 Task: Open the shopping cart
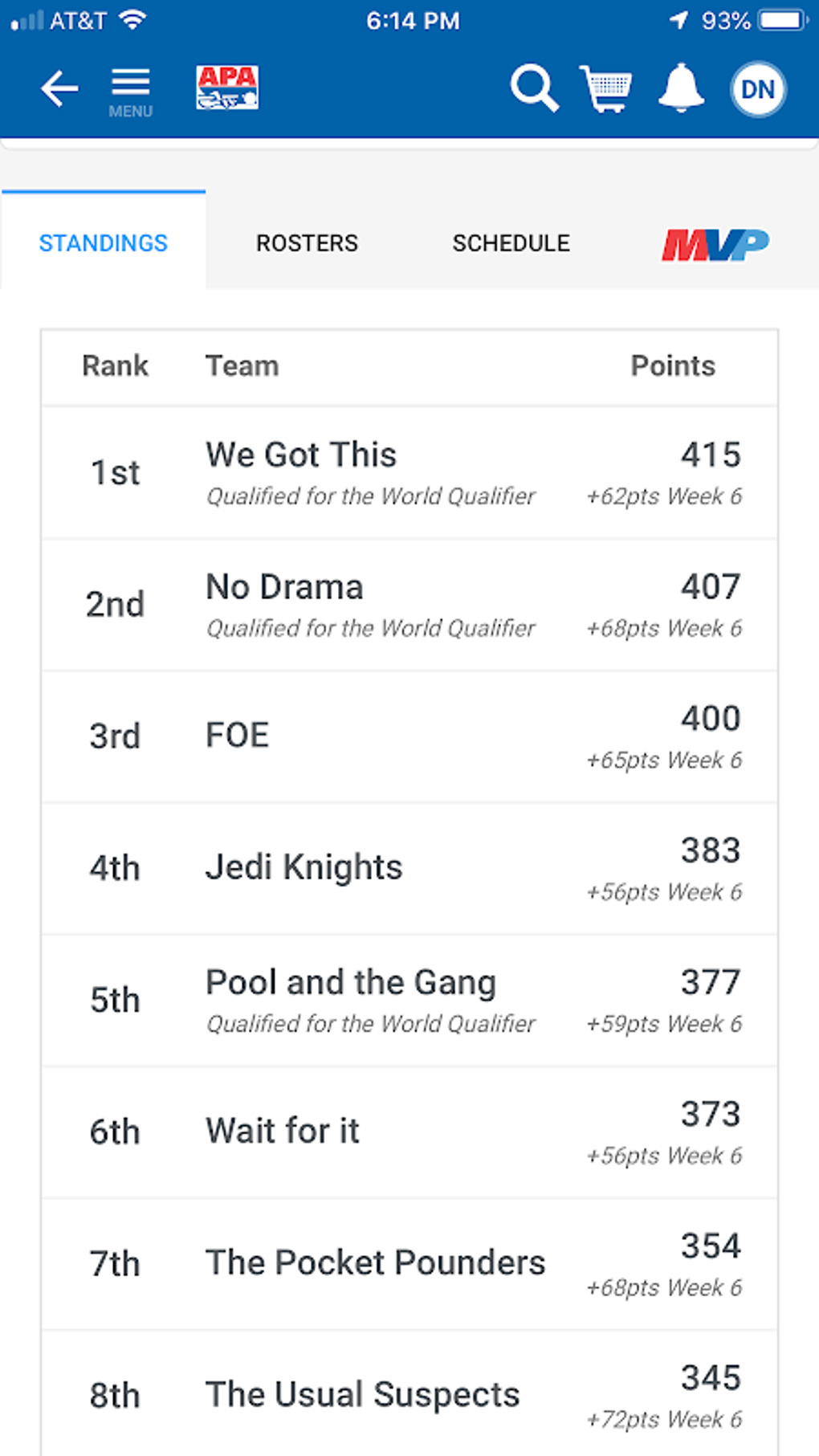point(606,88)
